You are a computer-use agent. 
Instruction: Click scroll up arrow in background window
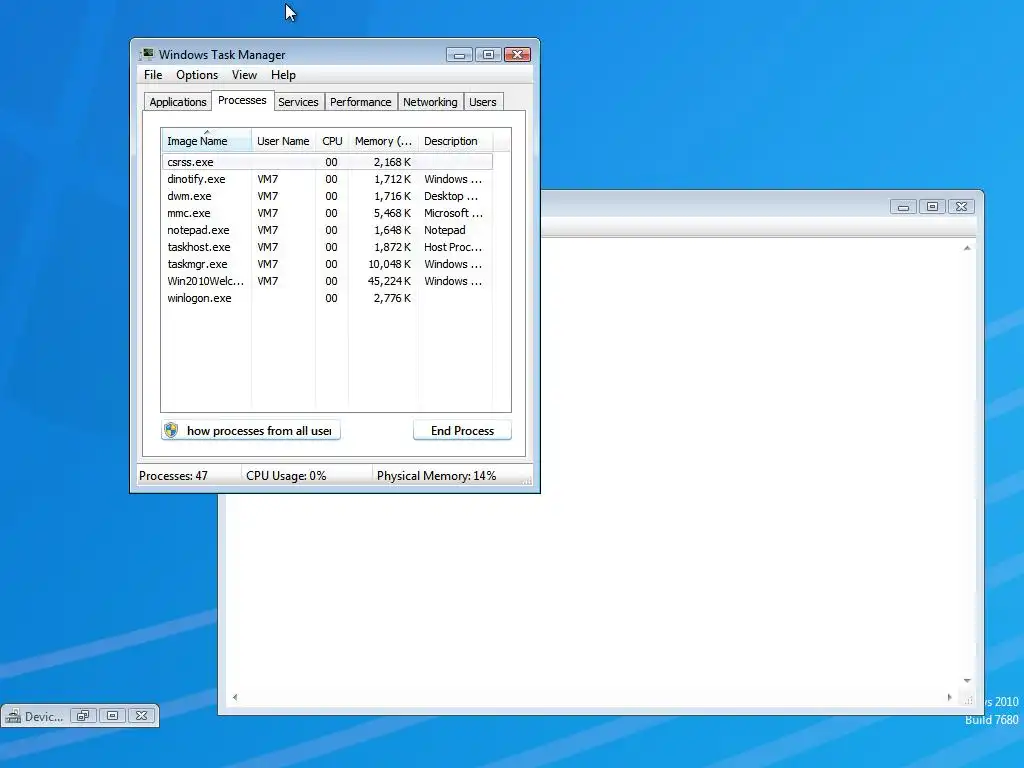[x=967, y=248]
